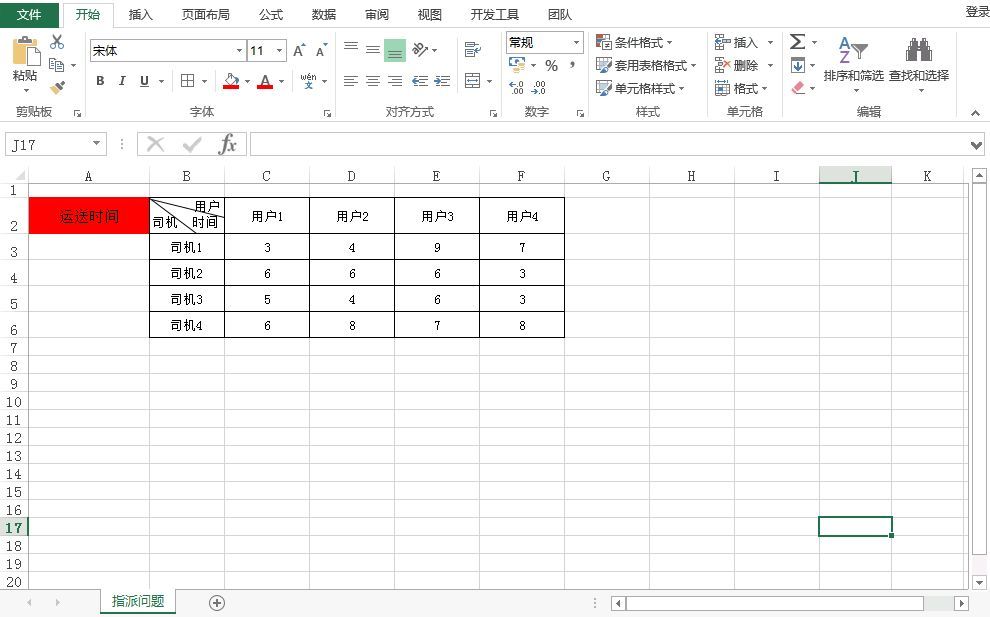Click Increase Decimal icon
Screen dimensions: 990x617
pos(516,87)
